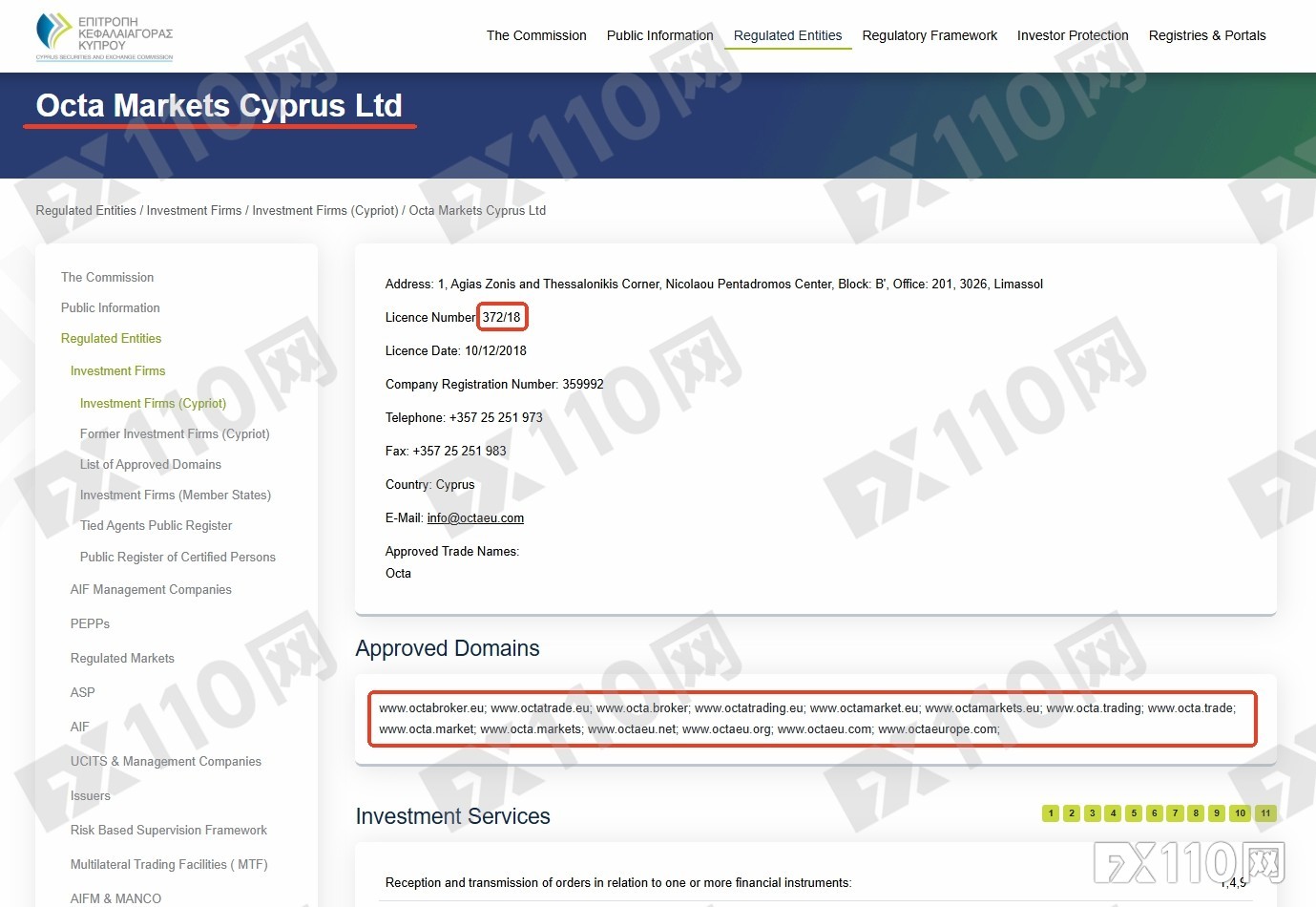Viewport: 1316px width, 907px height.
Task: Open Registries & Portals top menu
Action: click(x=1207, y=35)
